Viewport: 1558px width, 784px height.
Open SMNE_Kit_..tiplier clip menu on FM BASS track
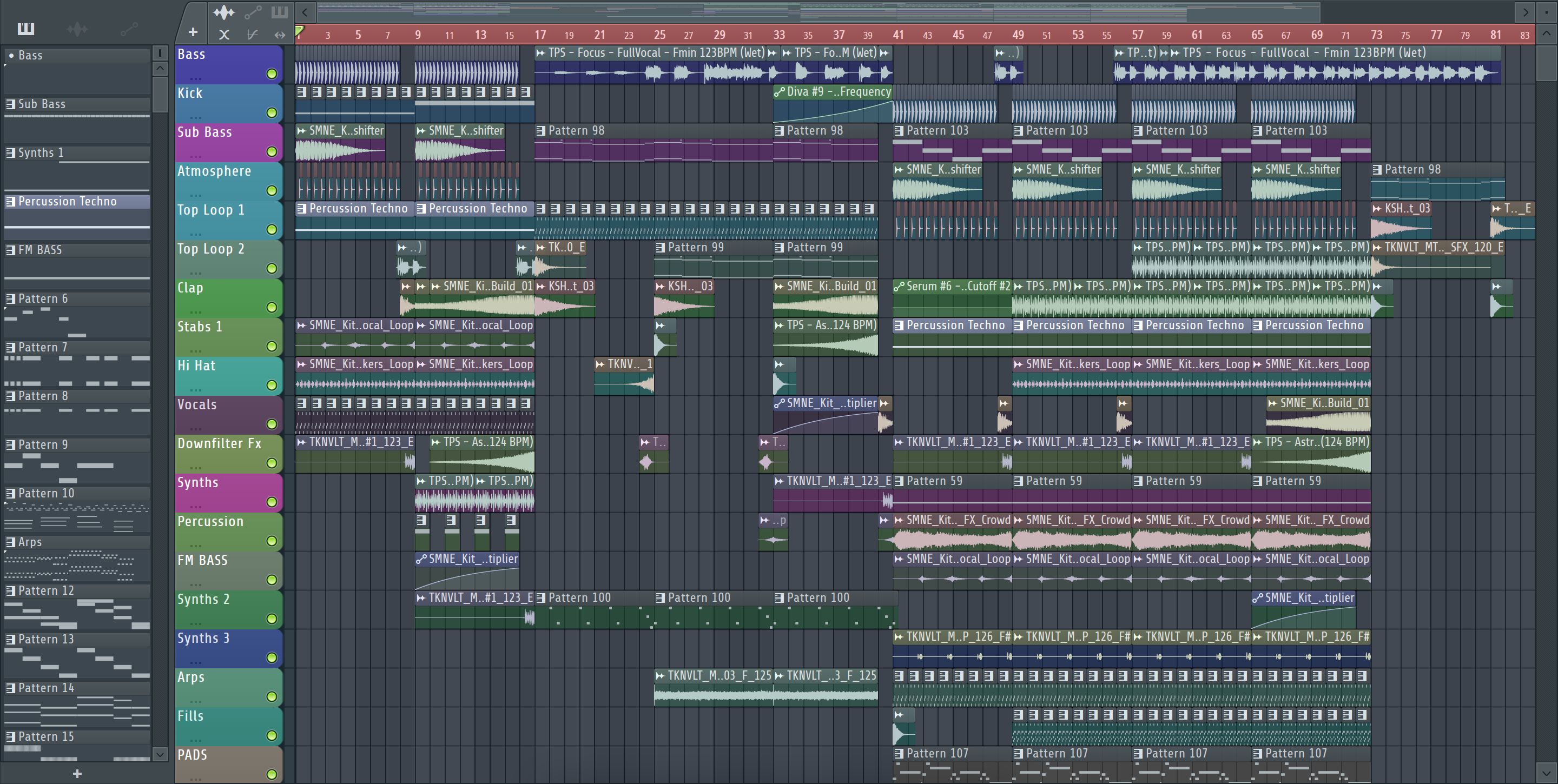(421, 559)
